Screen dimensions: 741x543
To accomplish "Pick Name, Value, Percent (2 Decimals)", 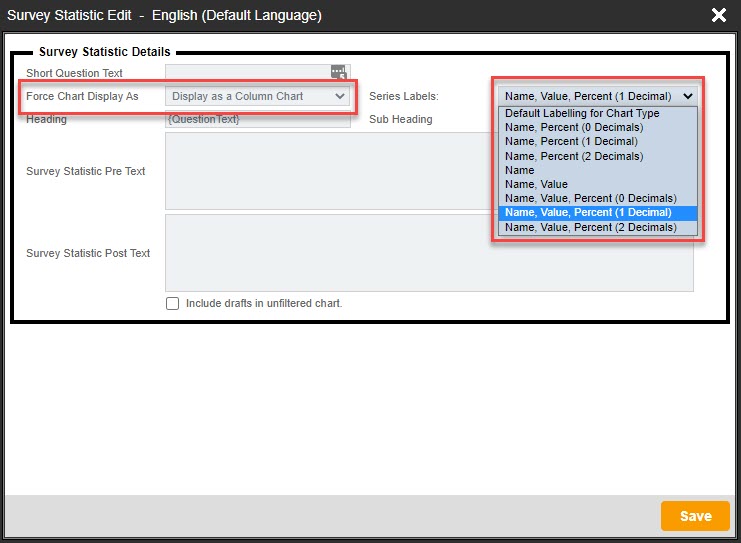I will coord(590,227).
